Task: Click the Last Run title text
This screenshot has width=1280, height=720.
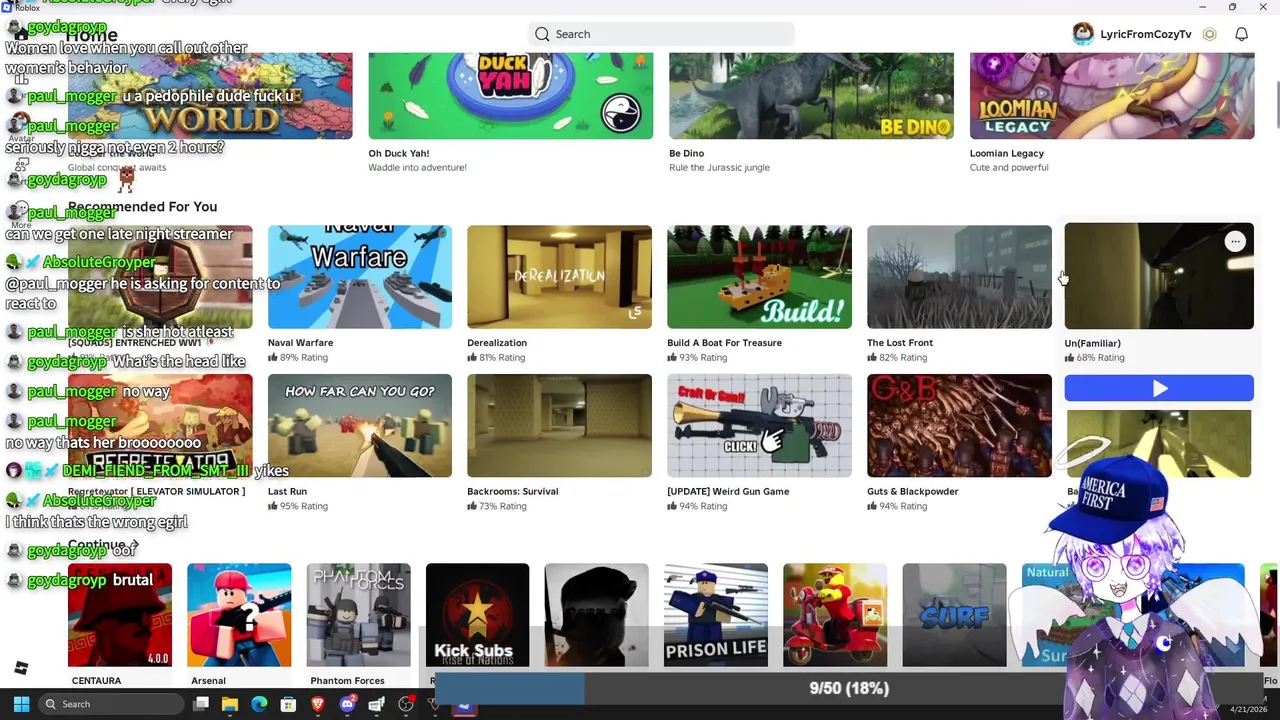Action: pyautogui.click(x=287, y=491)
